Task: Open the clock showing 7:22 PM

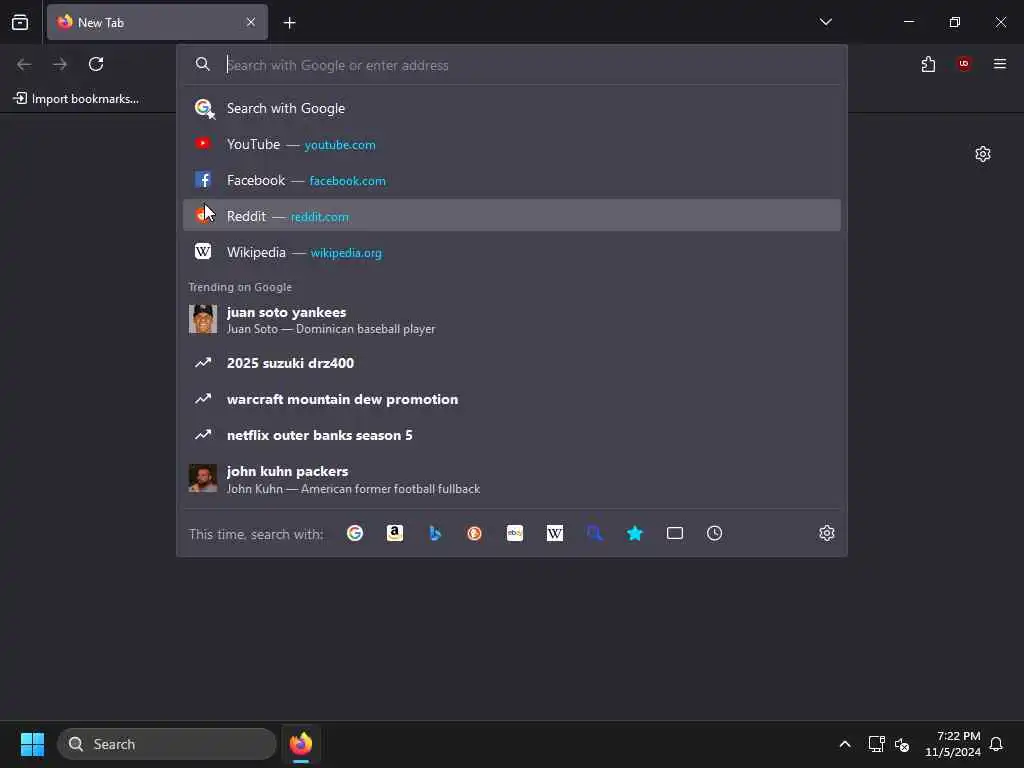Action: tap(952, 744)
